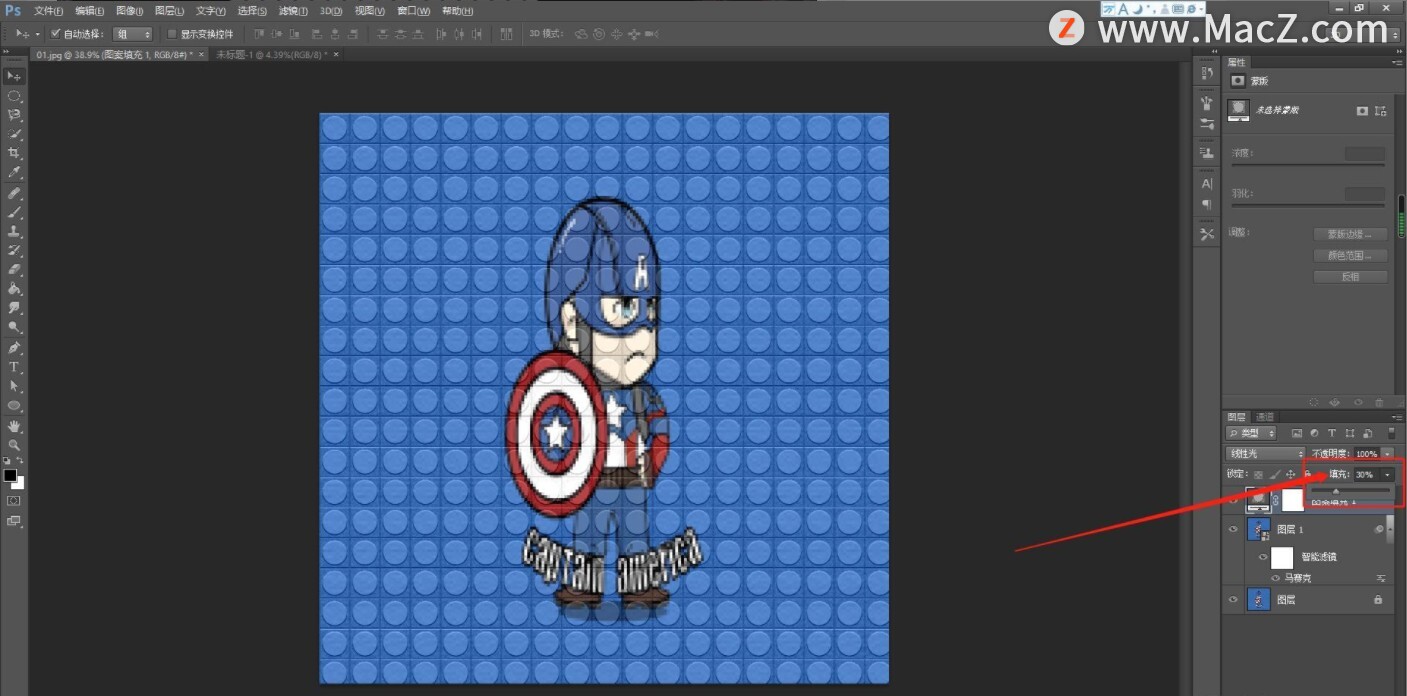Close the 01.jpg document tab
The width and height of the screenshot is (1407, 696).
(x=203, y=55)
